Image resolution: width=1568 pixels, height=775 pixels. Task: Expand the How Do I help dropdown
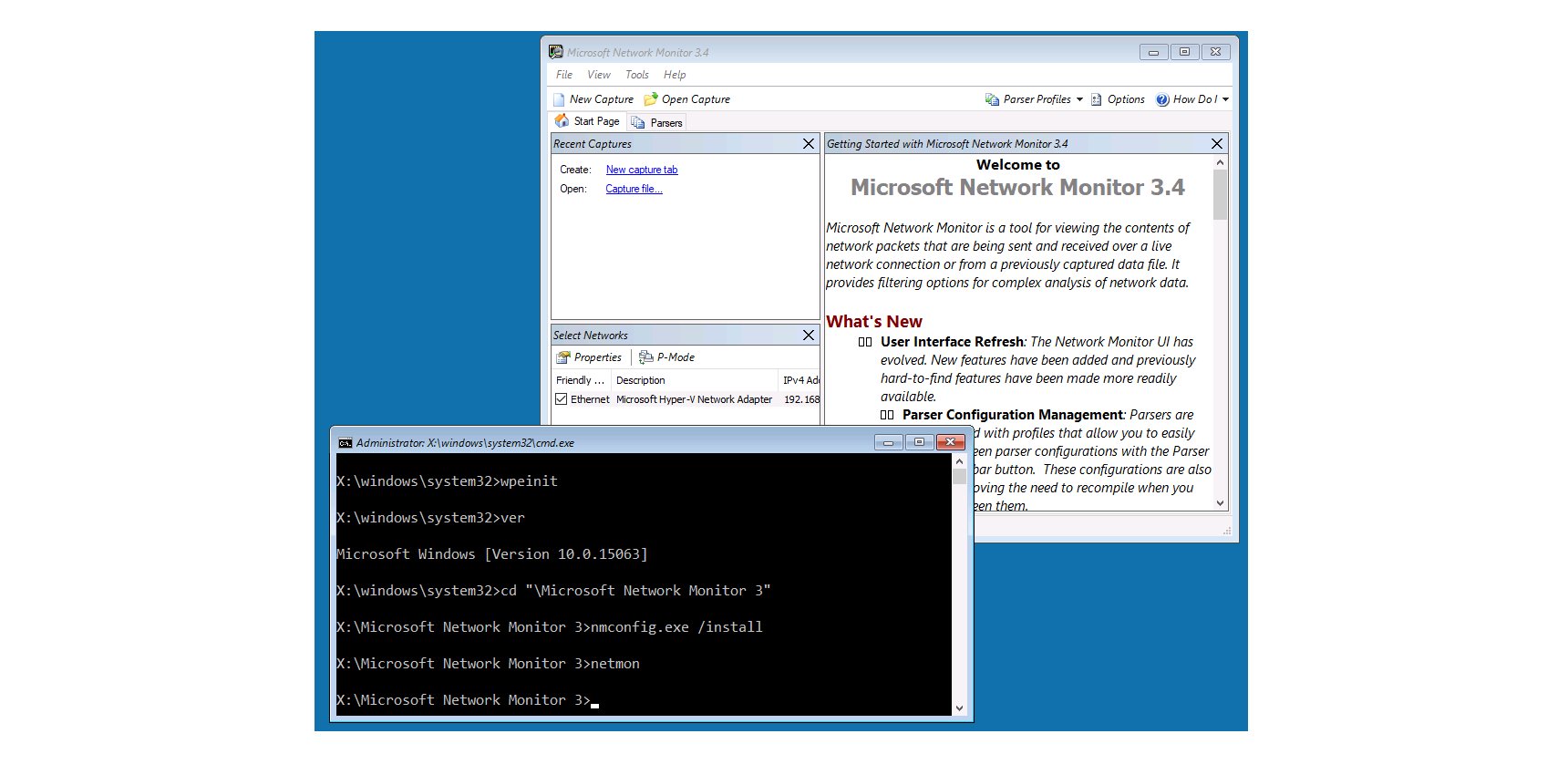coord(1192,99)
